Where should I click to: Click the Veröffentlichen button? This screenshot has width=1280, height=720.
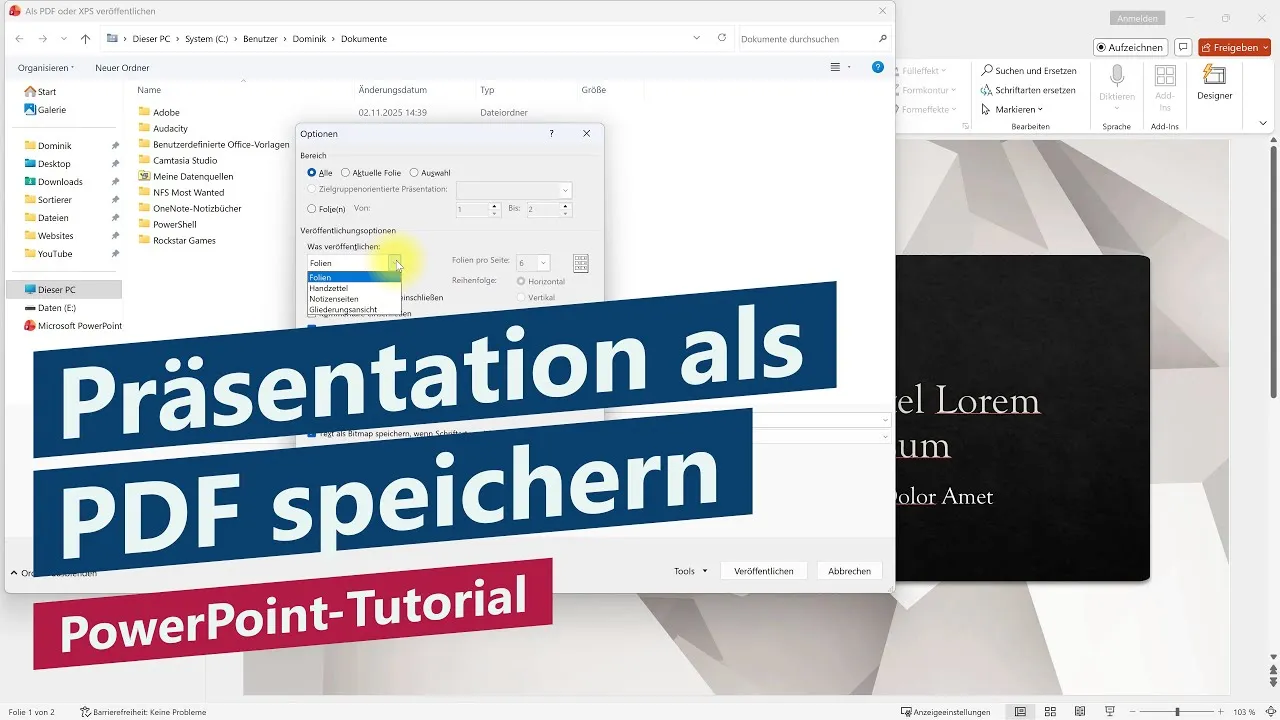coord(764,570)
